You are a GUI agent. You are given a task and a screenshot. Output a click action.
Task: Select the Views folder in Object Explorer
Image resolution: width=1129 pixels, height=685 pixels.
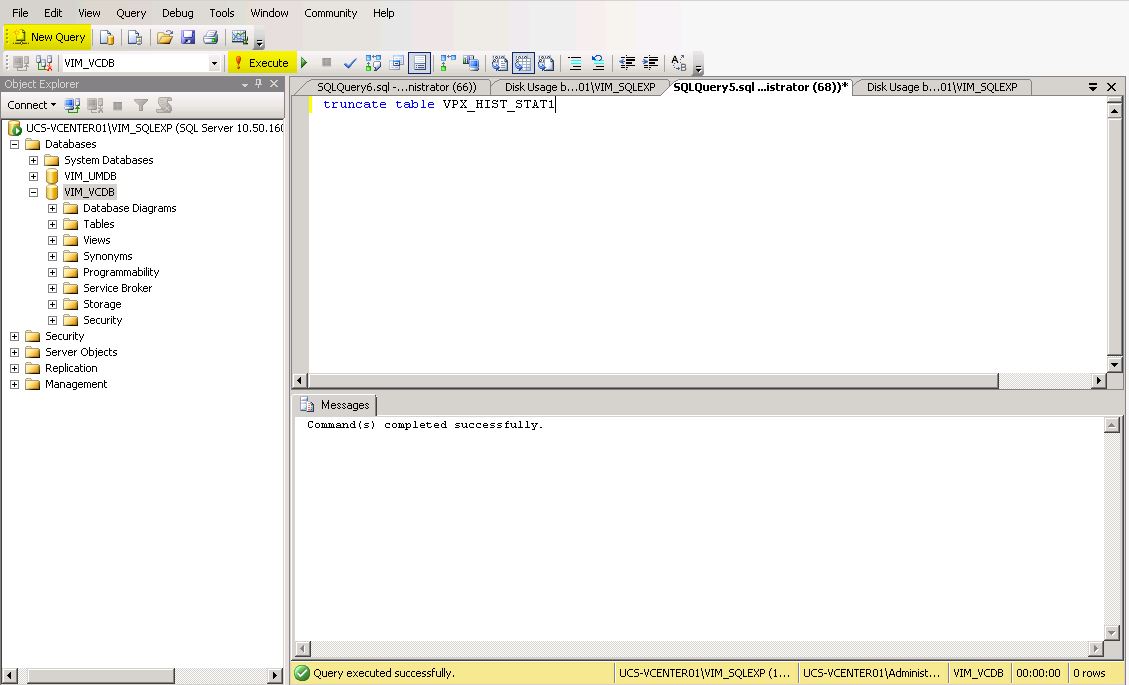[x=97, y=240]
